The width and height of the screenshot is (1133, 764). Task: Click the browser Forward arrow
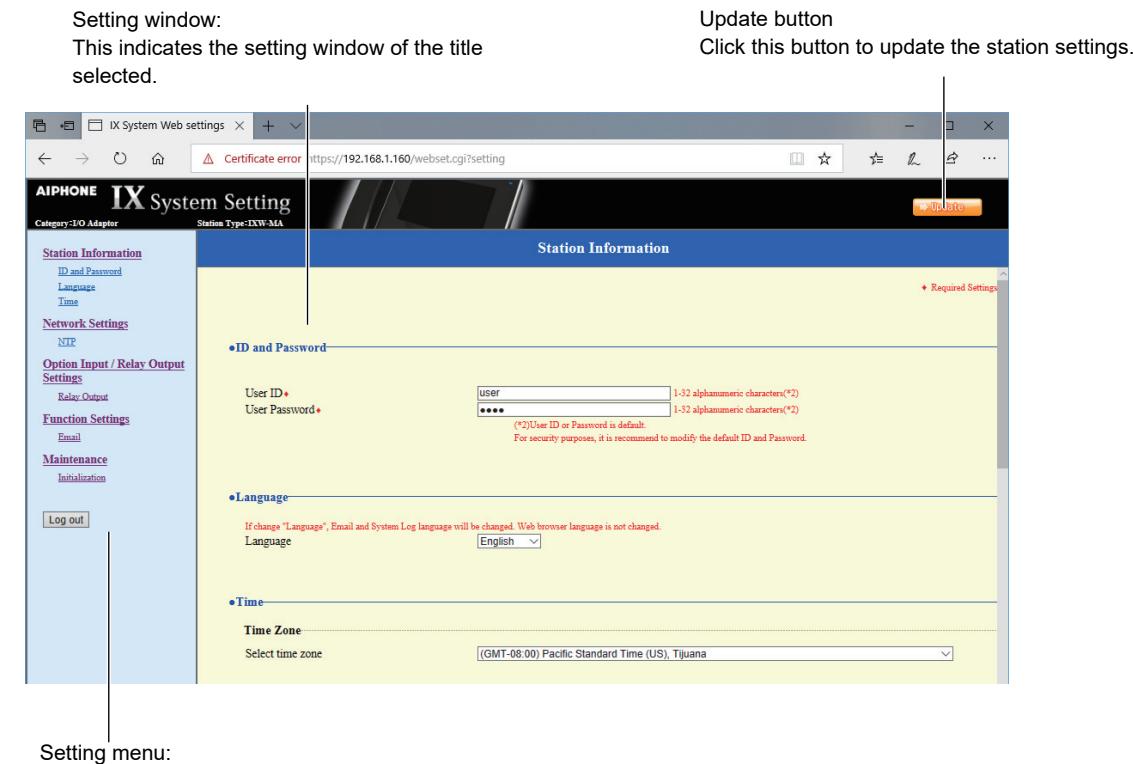pyautogui.click(x=82, y=158)
